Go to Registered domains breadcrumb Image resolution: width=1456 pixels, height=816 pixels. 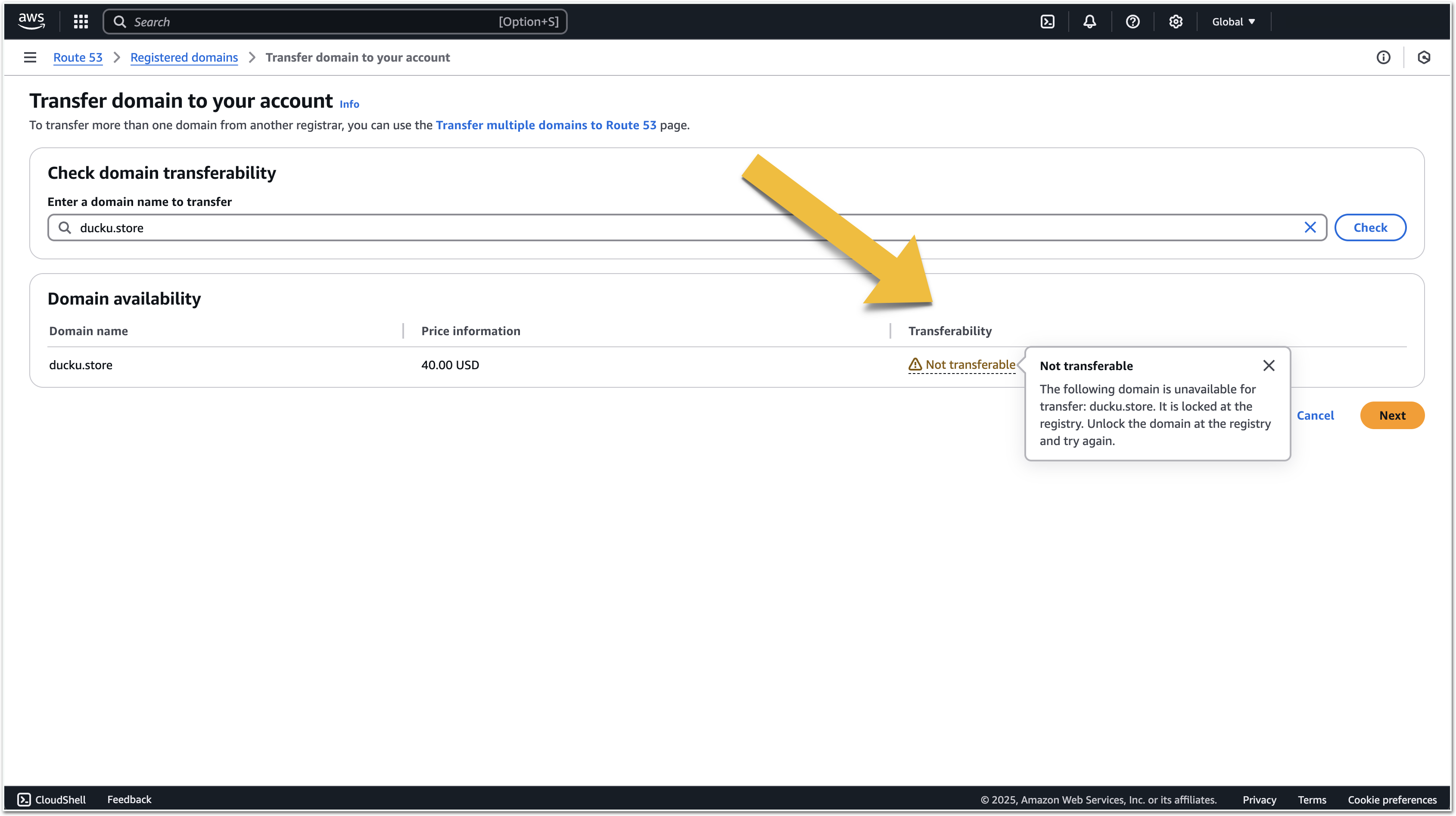click(184, 57)
